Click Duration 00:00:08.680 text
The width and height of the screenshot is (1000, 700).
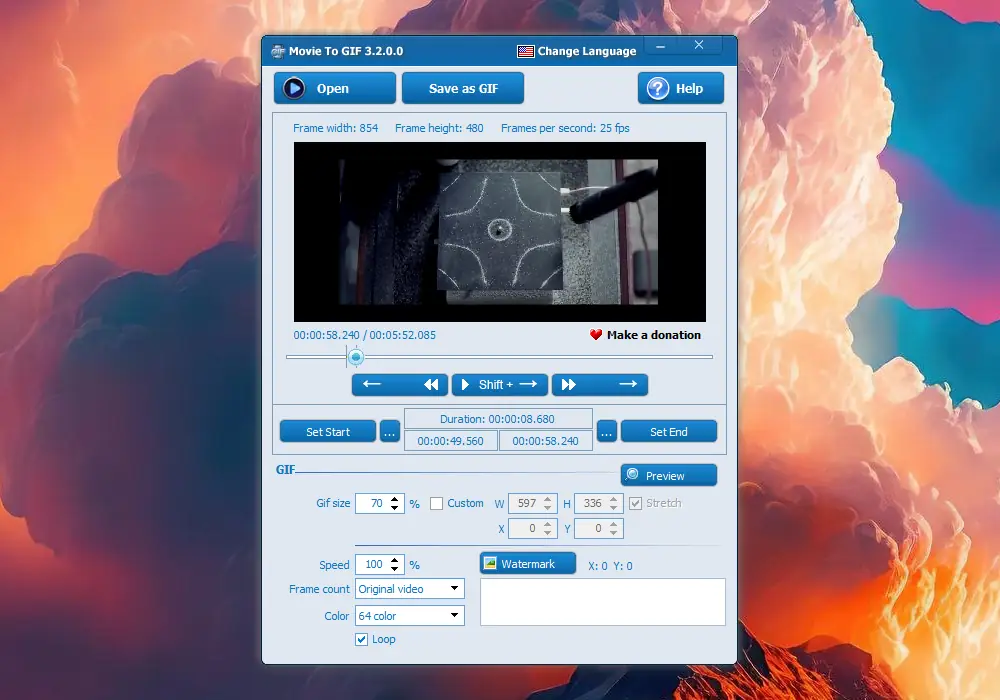[x=497, y=419]
